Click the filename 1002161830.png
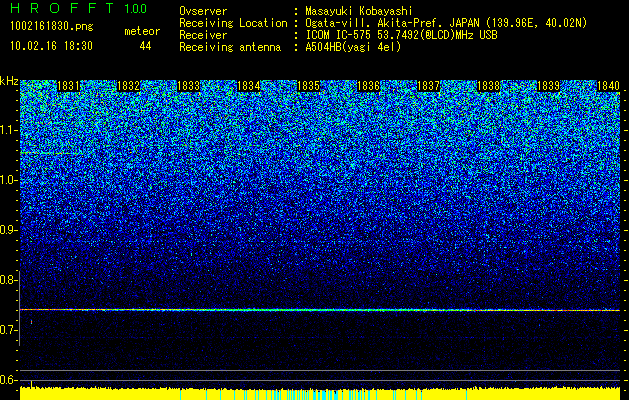 point(52,27)
